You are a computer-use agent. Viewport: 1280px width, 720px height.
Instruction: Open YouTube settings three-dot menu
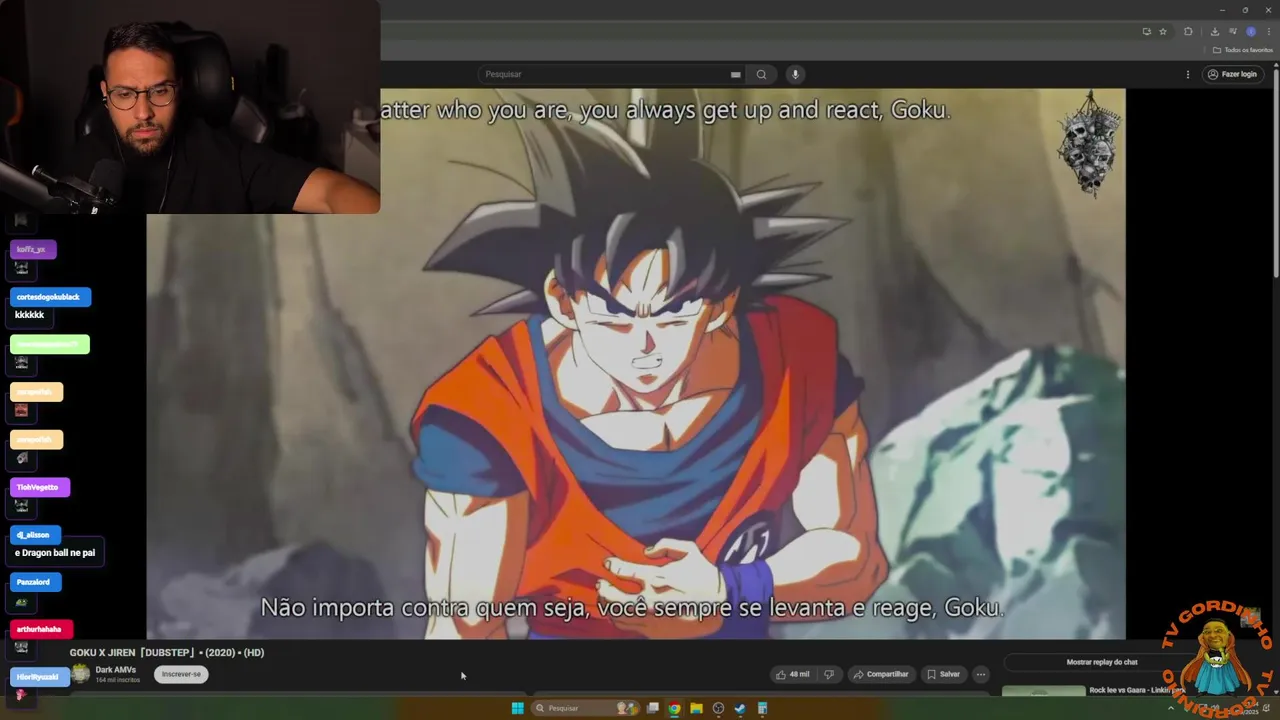coord(1188,74)
